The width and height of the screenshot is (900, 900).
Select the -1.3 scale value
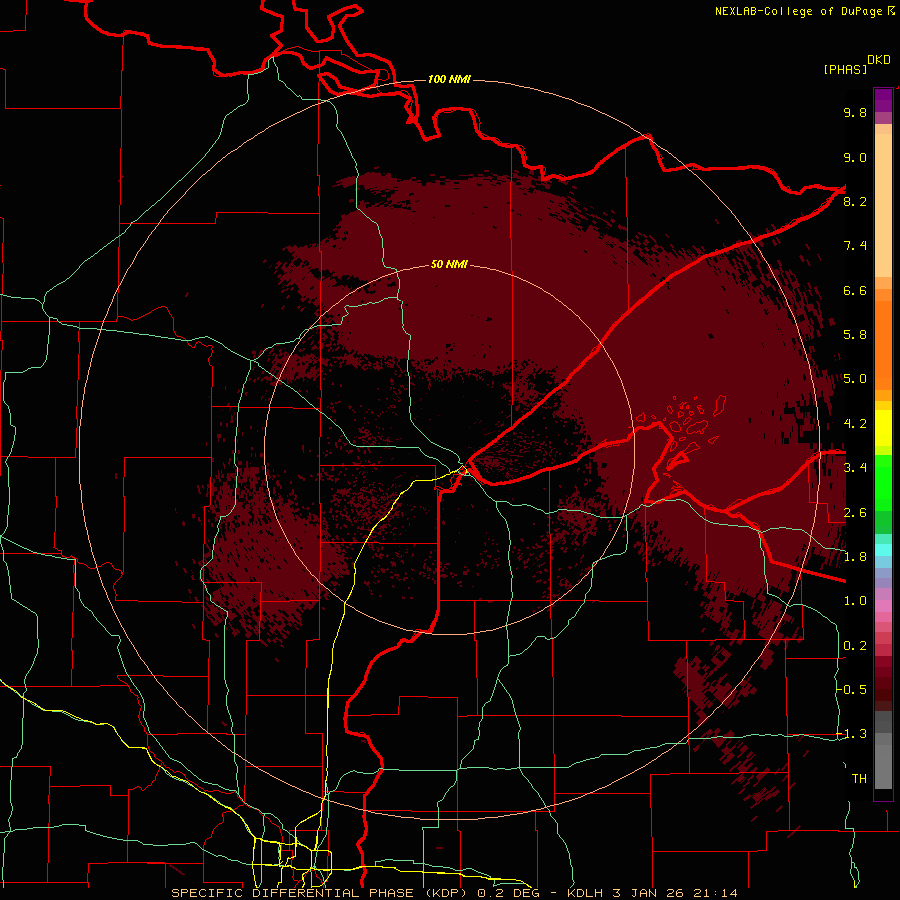pyautogui.click(x=852, y=734)
